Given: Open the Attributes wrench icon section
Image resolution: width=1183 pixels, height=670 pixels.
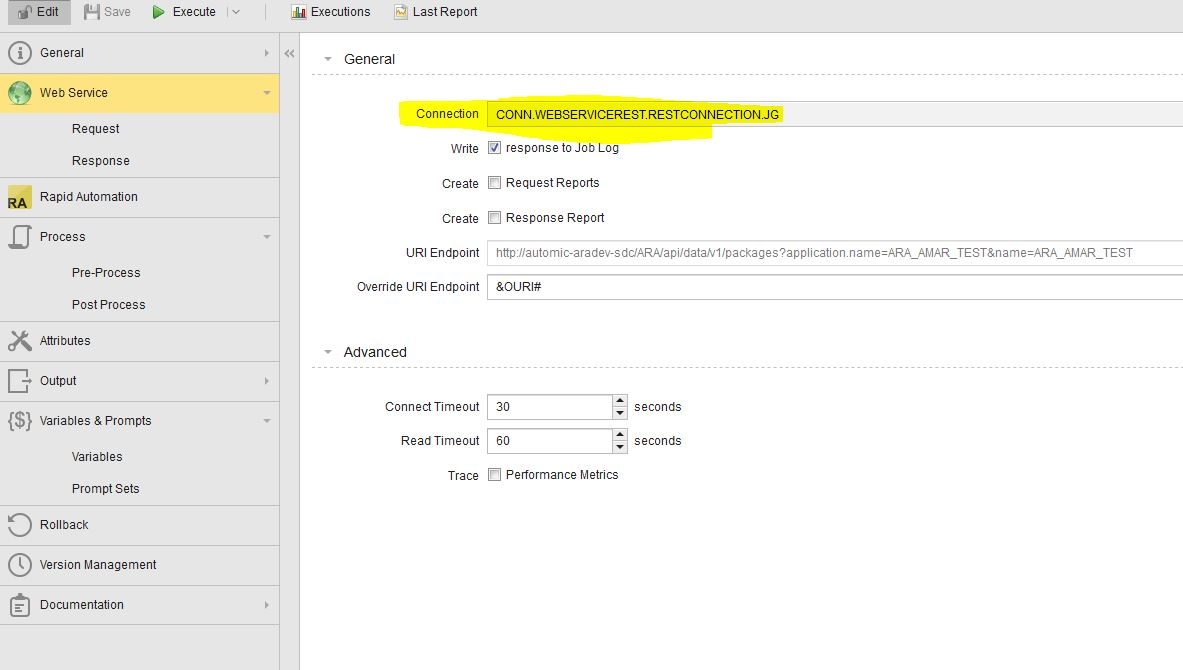Looking at the screenshot, I should (22, 341).
